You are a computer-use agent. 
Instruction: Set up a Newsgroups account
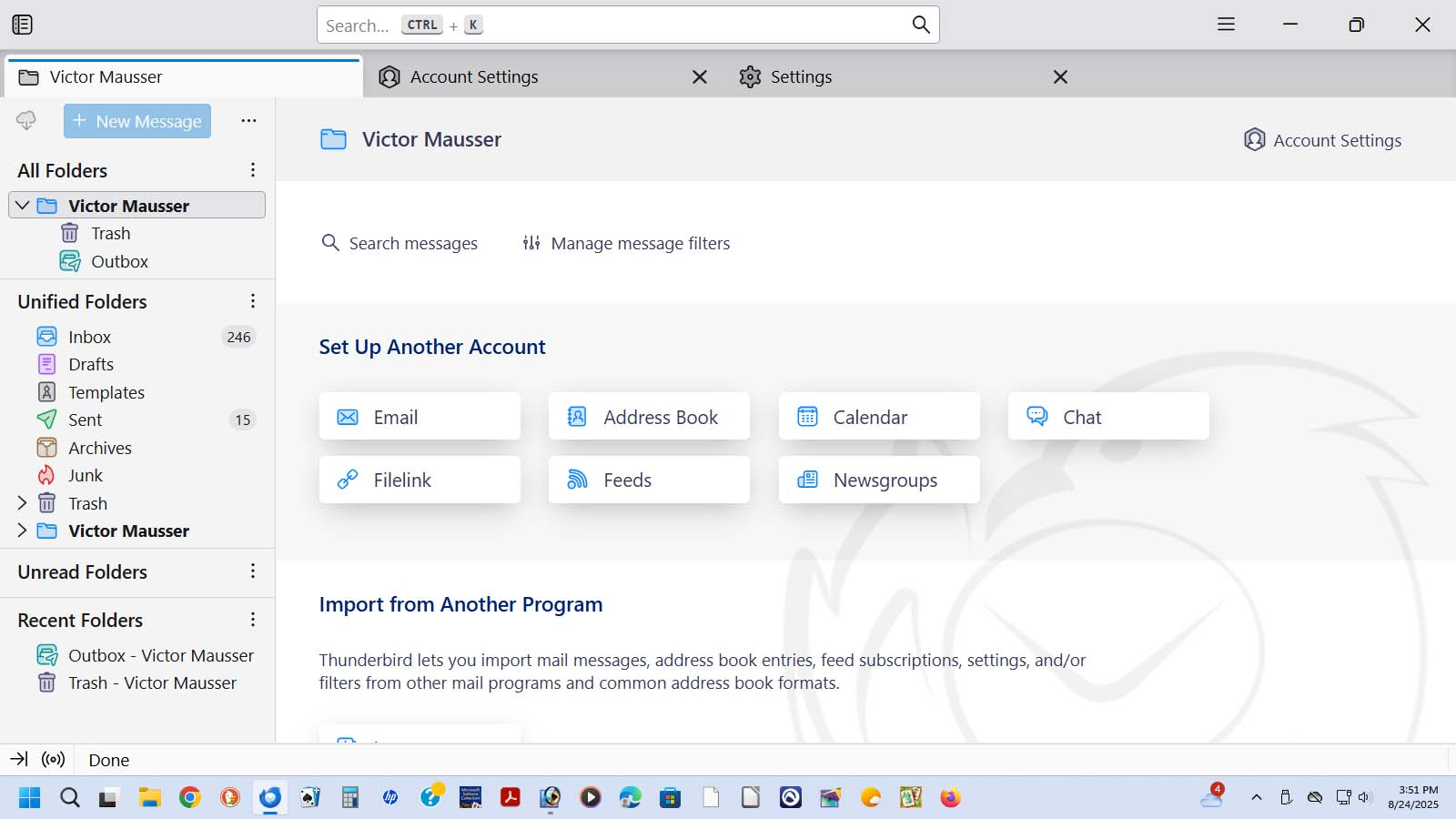[879, 480]
